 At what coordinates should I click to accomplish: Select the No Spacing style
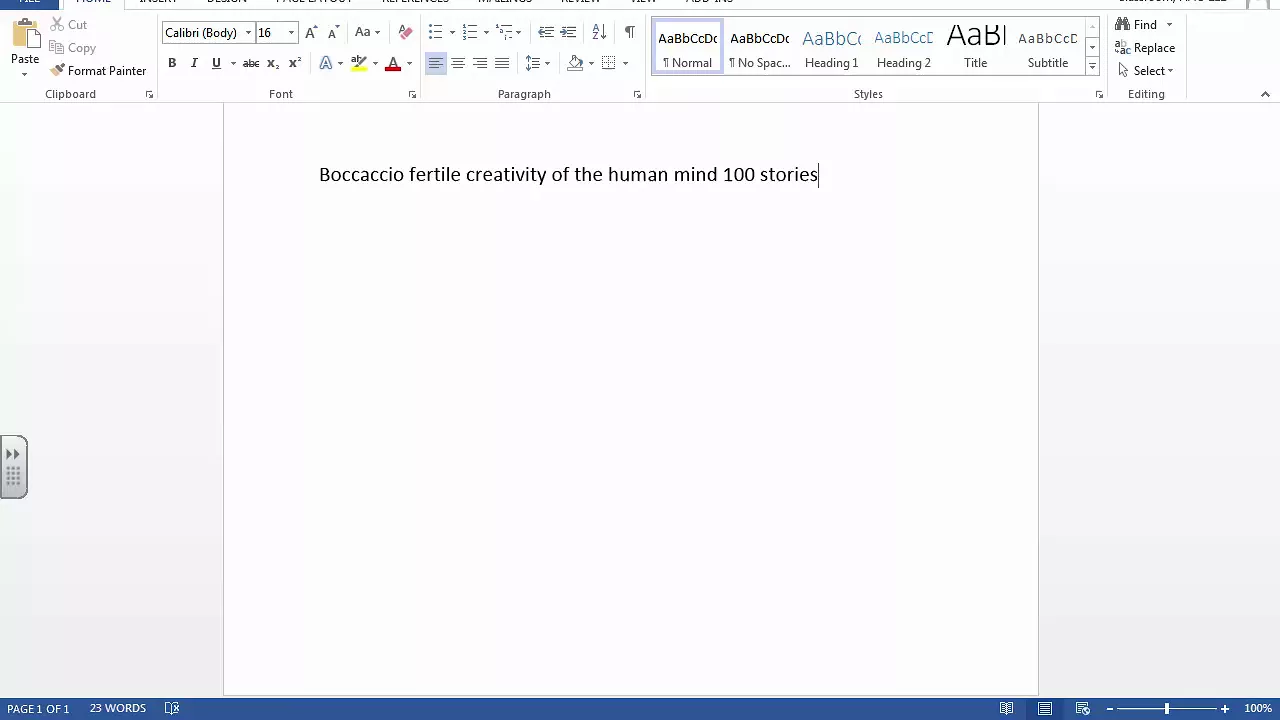(x=760, y=48)
